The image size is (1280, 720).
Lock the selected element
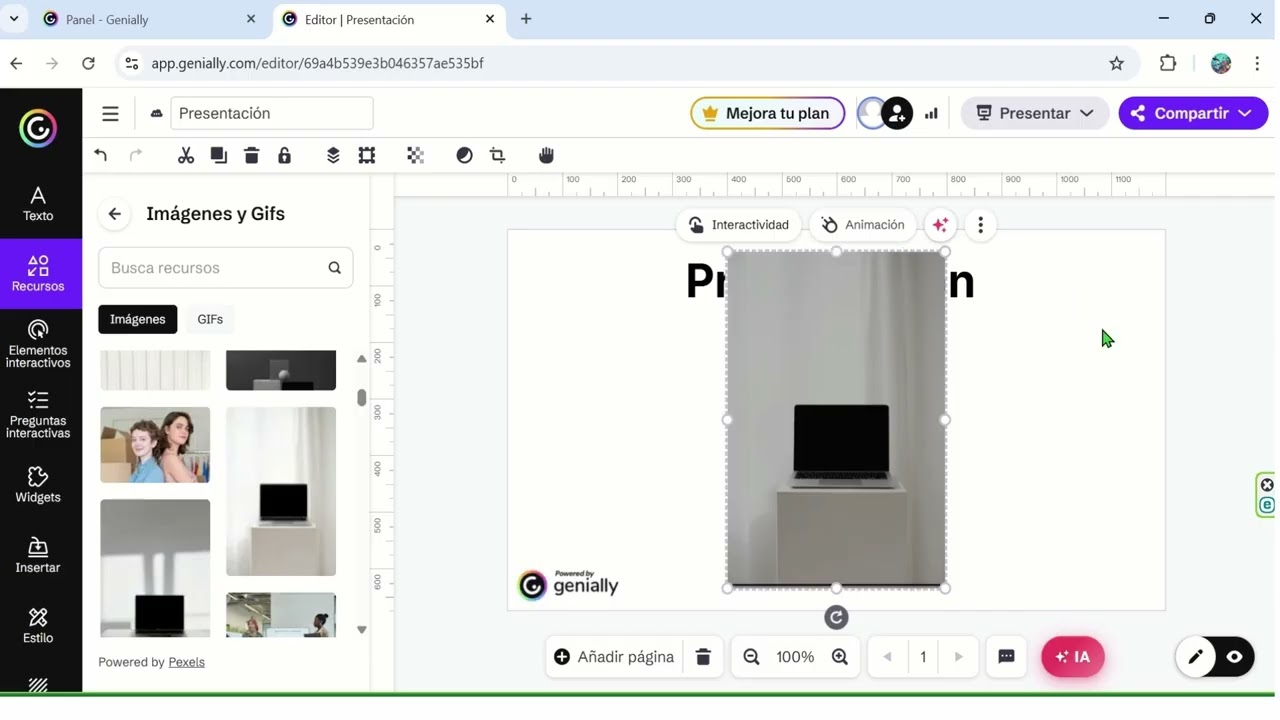(x=285, y=155)
